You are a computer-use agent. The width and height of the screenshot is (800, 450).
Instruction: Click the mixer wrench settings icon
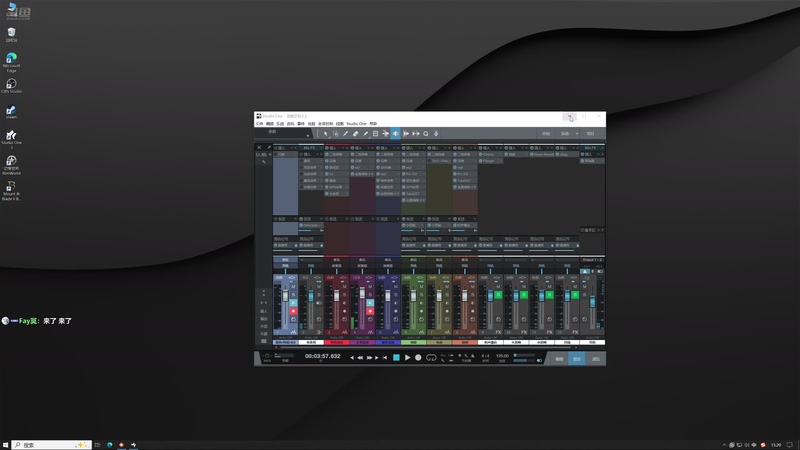(269, 147)
